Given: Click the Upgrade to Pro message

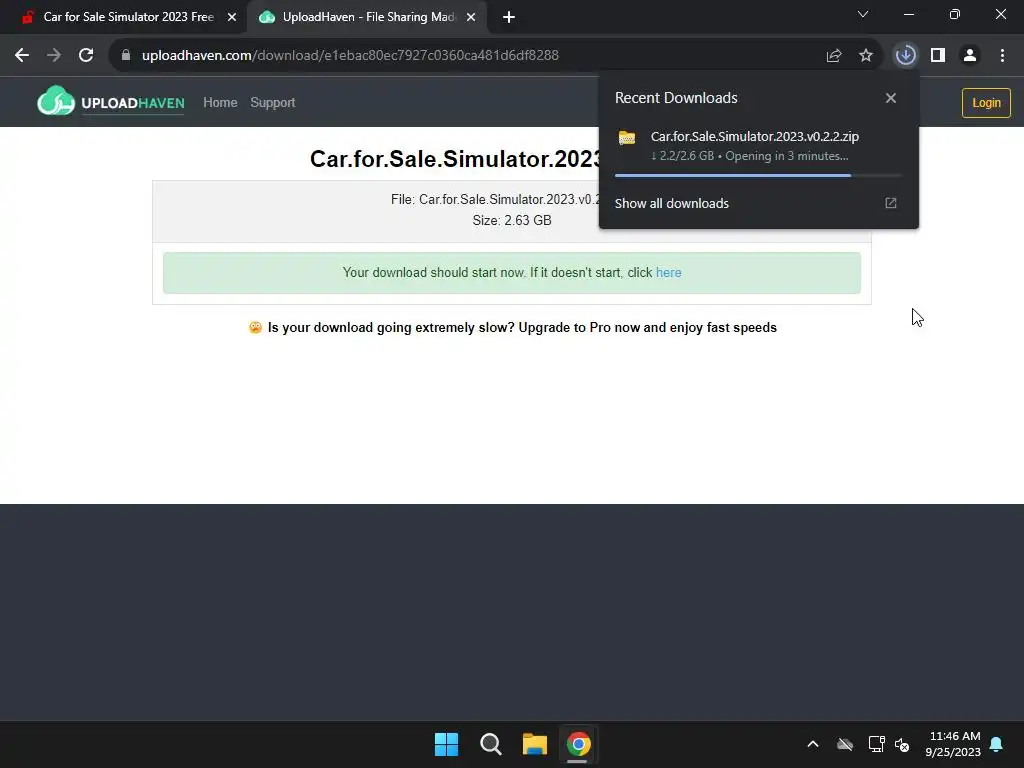Looking at the screenshot, I should click(522, 328).
